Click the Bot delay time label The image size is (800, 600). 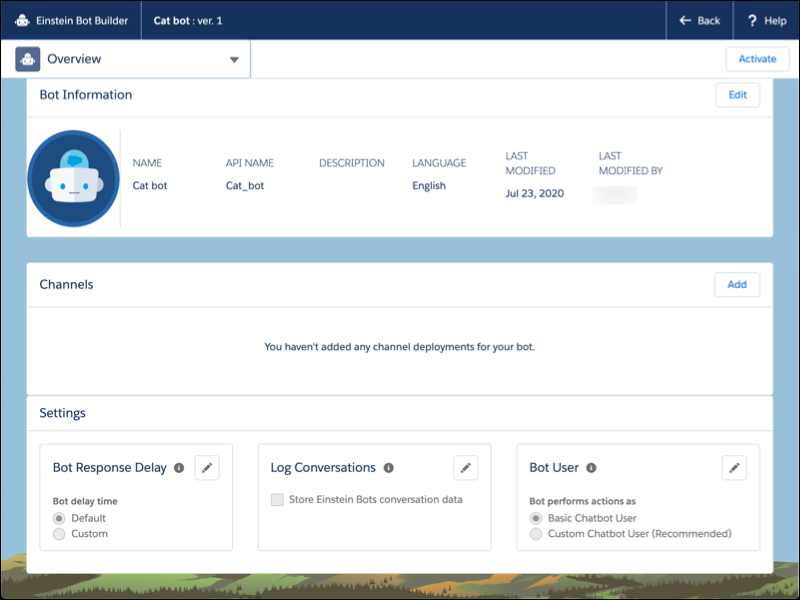85,502
